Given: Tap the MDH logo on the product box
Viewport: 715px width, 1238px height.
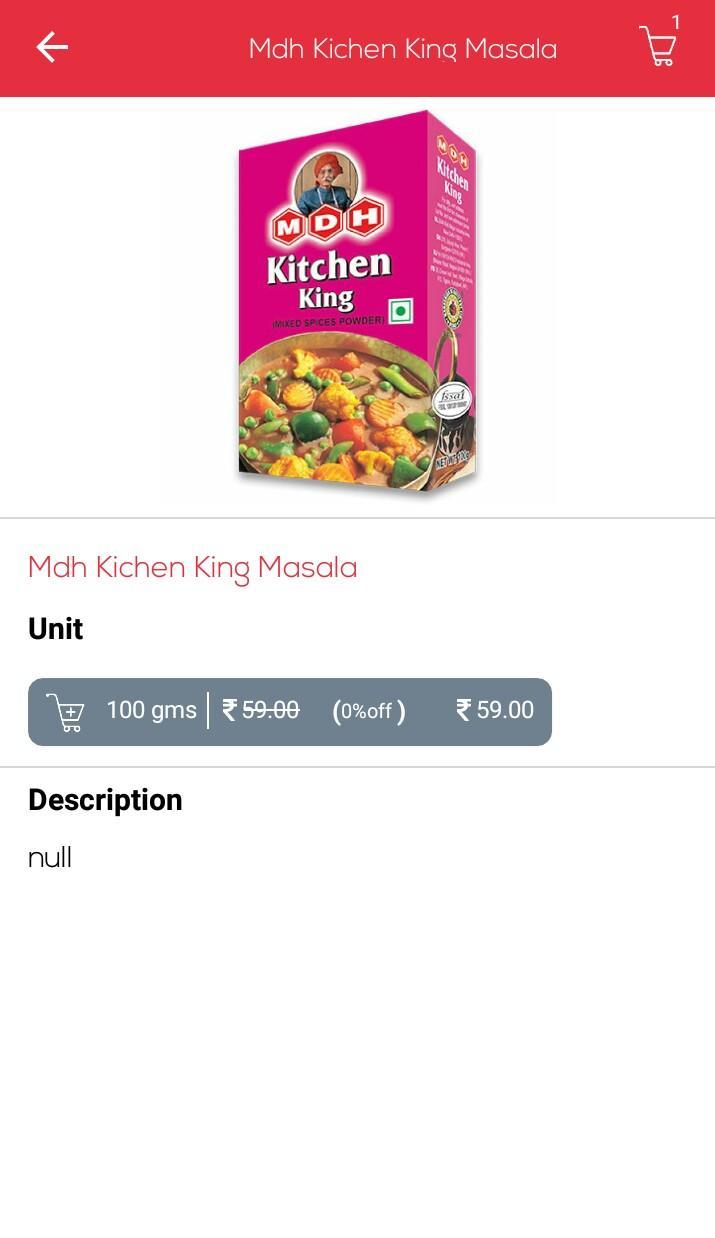Looking at the screenshot, I should coord(328,221).
